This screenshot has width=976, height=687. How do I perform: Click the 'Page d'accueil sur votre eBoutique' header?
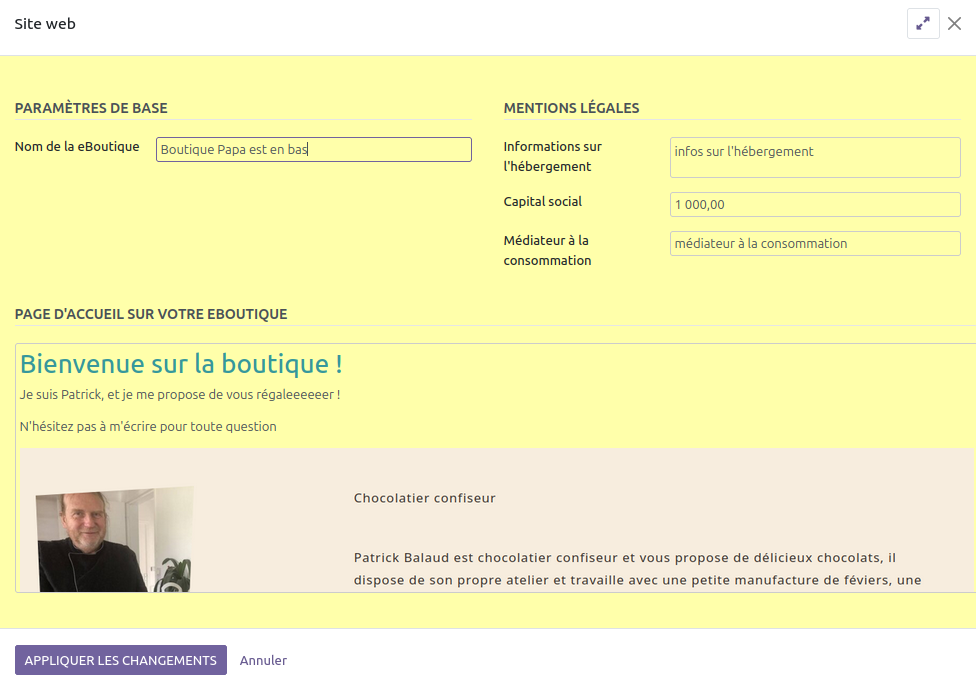(151, 314)
